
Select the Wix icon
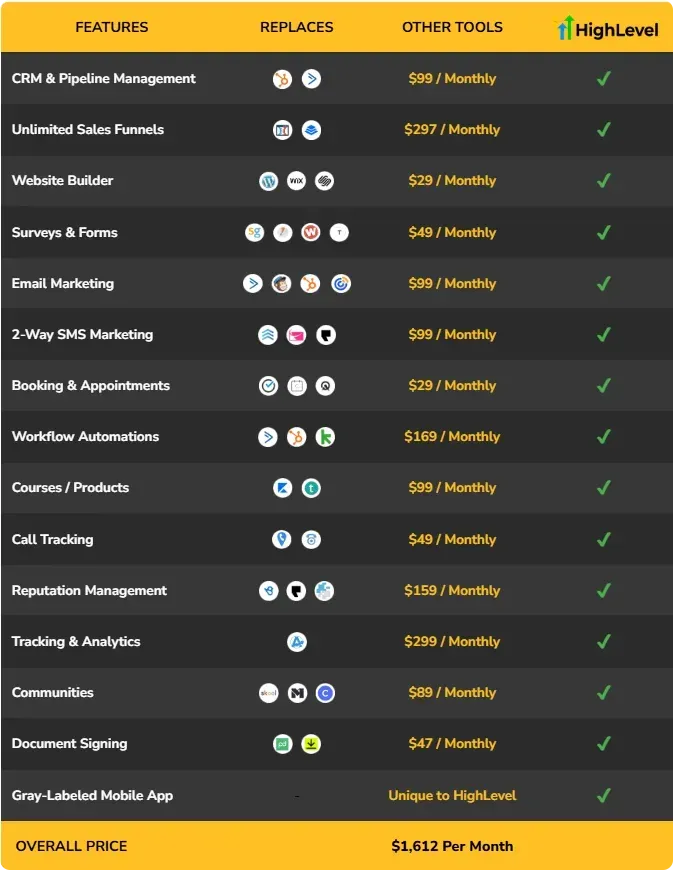[x=296, y=181]
